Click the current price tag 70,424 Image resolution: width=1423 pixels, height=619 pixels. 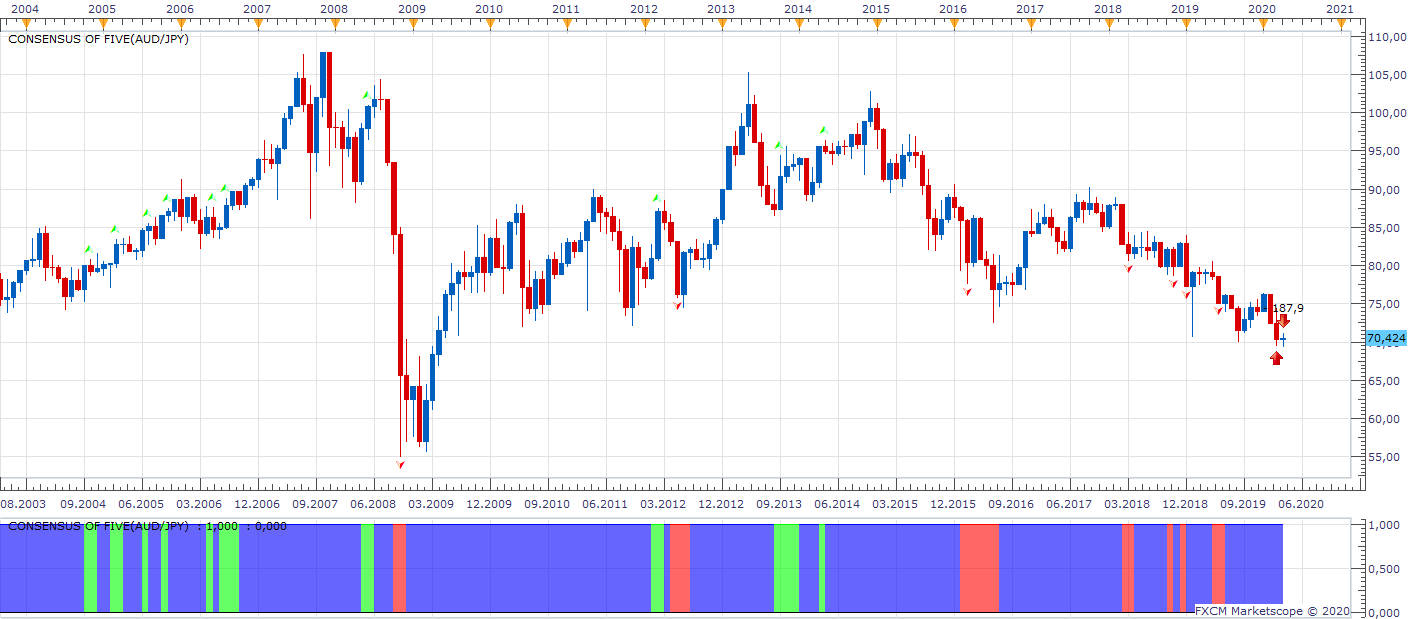tap(1386, 339)
